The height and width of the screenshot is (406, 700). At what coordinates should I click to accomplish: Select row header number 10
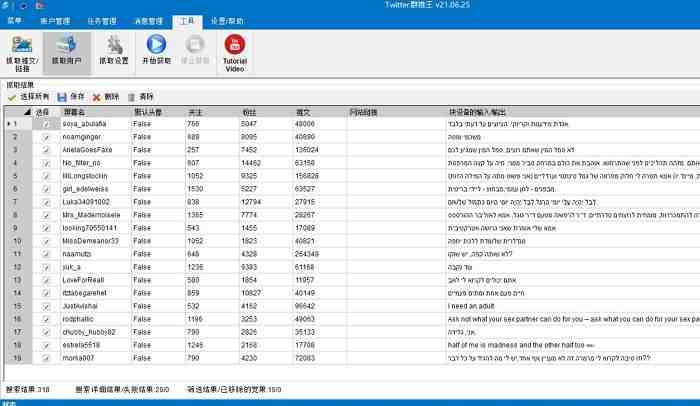point(18,241)
